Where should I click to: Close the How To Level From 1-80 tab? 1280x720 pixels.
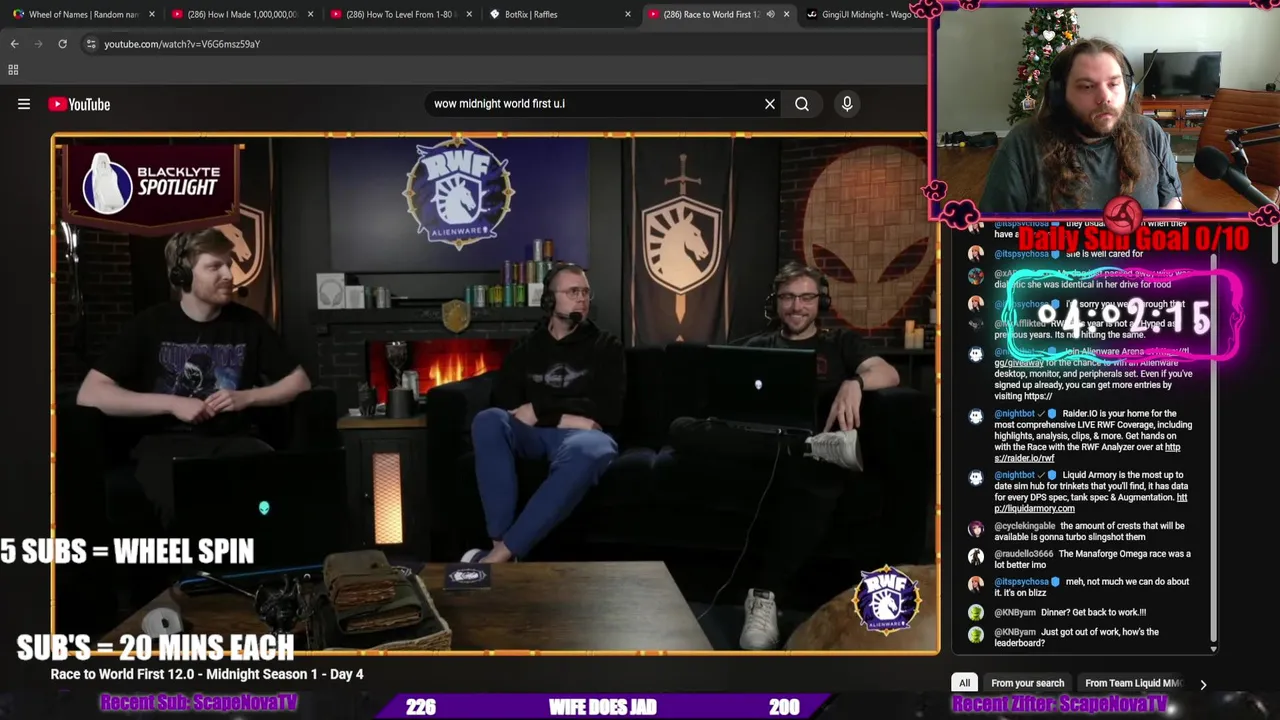pyautogui.click(x=469, y=14)
